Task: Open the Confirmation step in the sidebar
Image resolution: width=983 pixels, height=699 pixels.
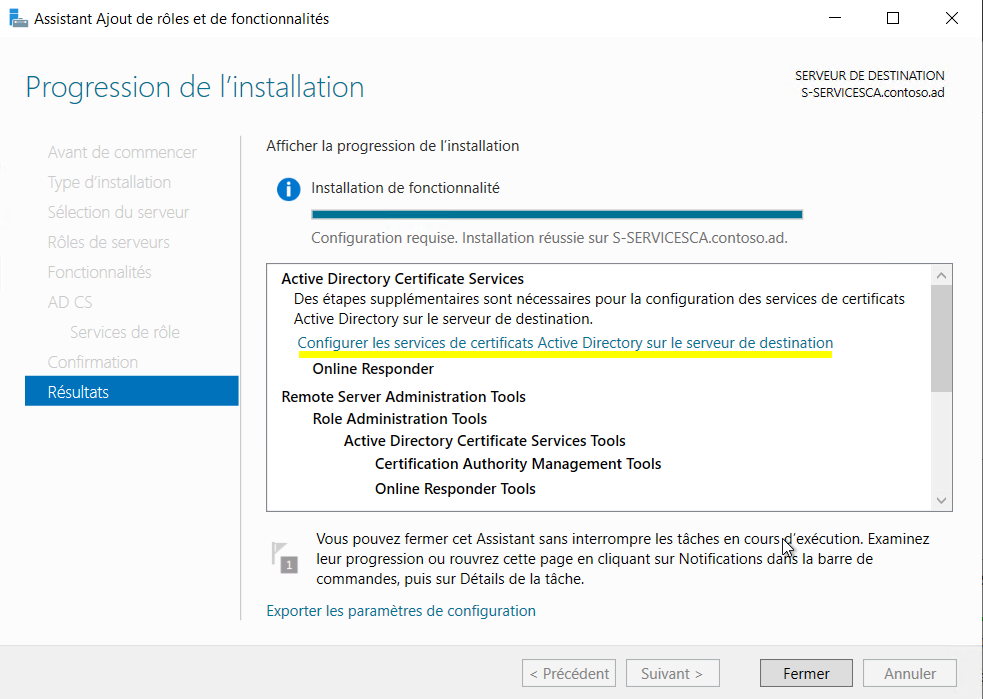Action: 91,361
